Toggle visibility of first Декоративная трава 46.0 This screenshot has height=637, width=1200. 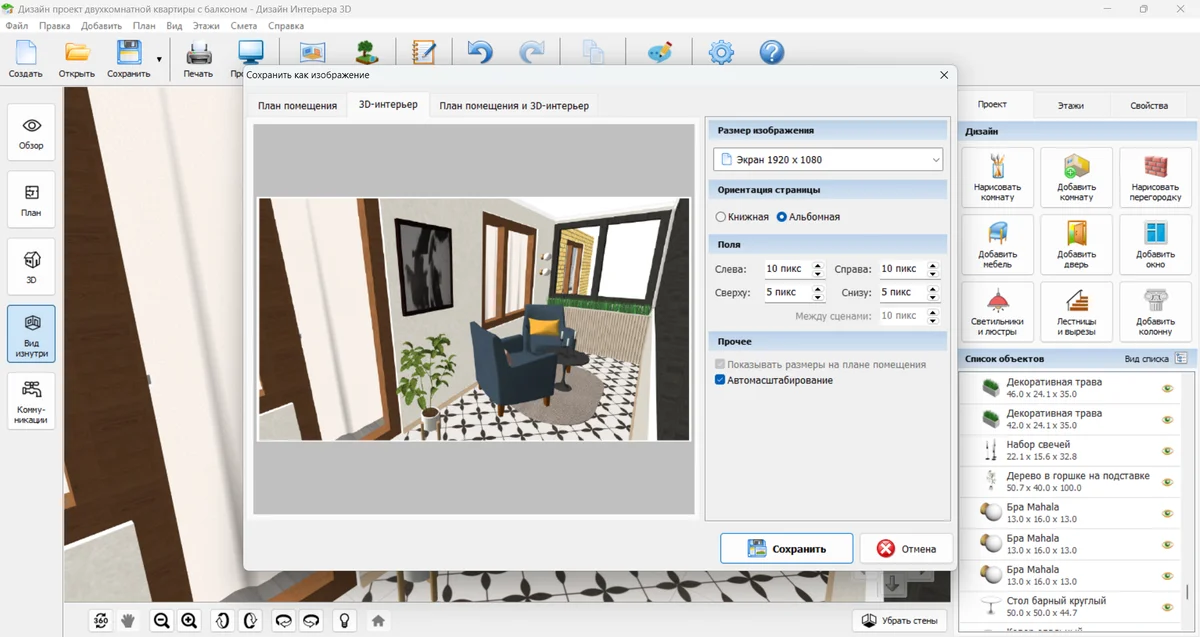[1167, 388]
